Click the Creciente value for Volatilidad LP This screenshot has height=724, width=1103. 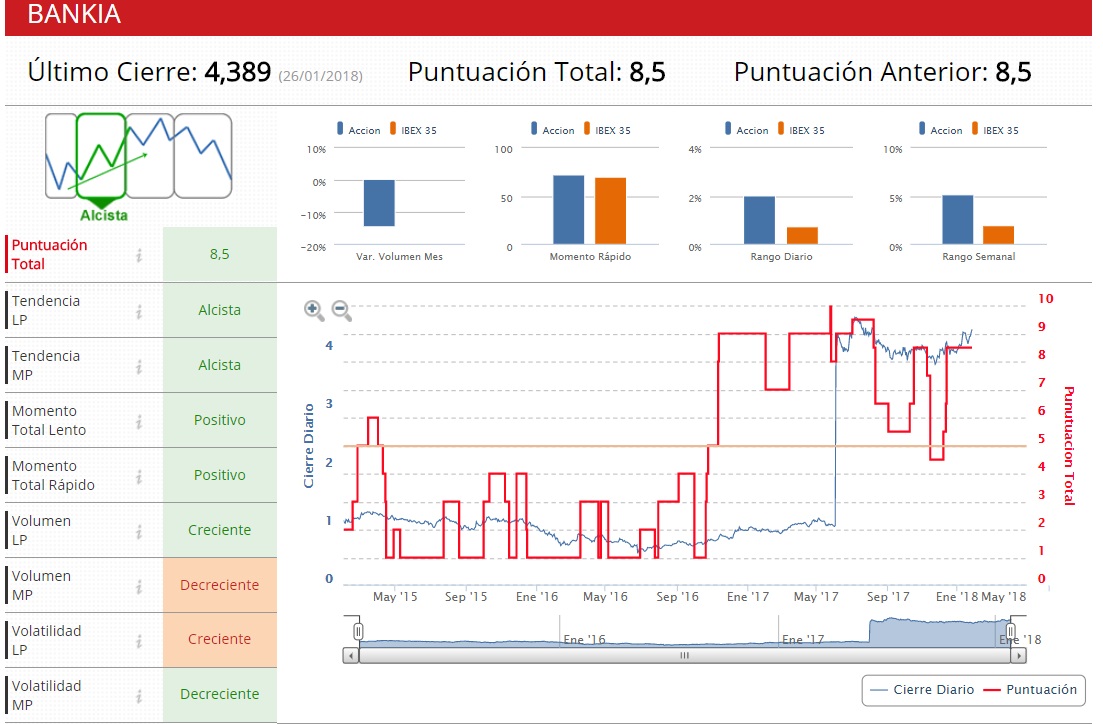(x=219, y=639)
